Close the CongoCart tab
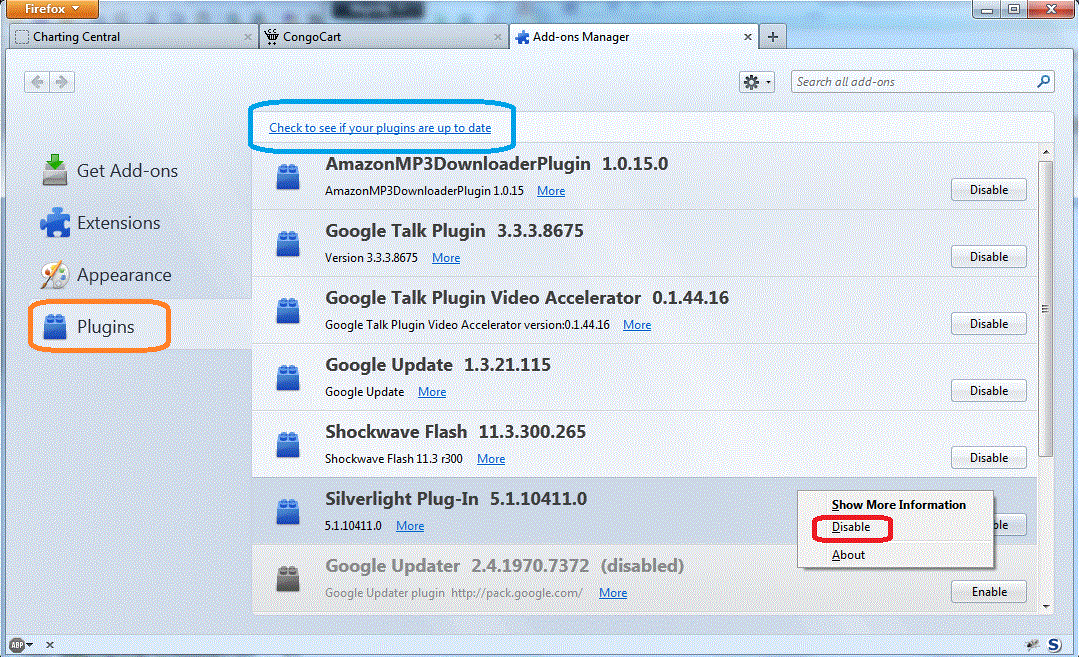The height and width of the screenshot is (657, 1079). 498,37
